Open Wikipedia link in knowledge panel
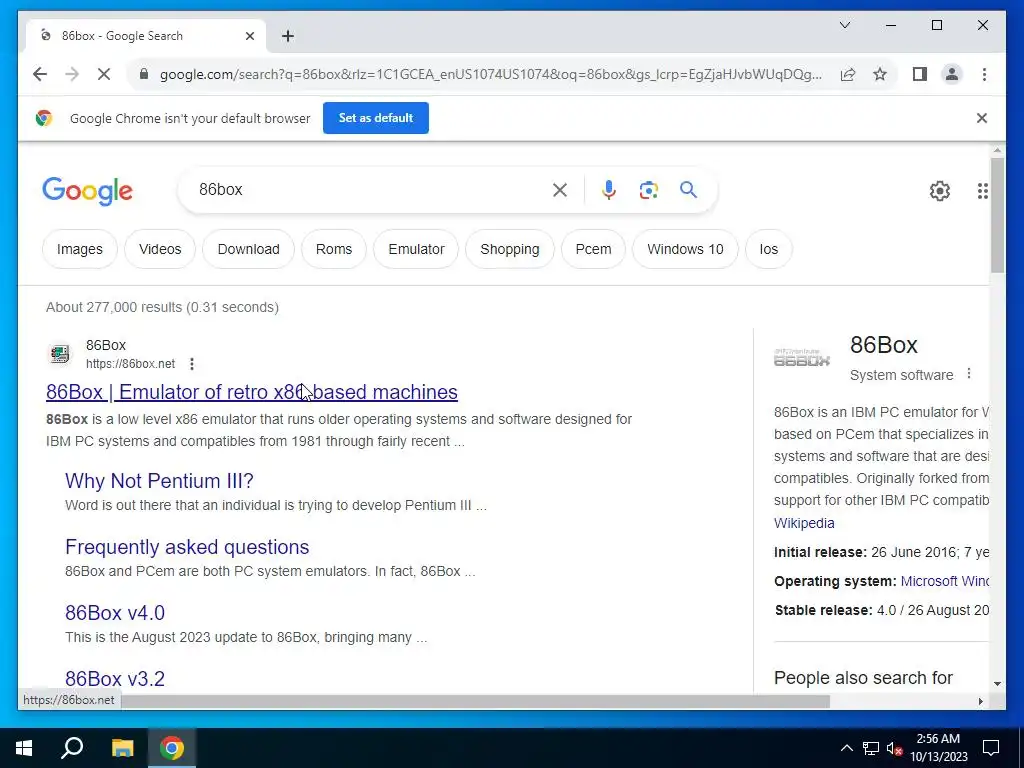The image size is (1024, 768). point(804,523)
